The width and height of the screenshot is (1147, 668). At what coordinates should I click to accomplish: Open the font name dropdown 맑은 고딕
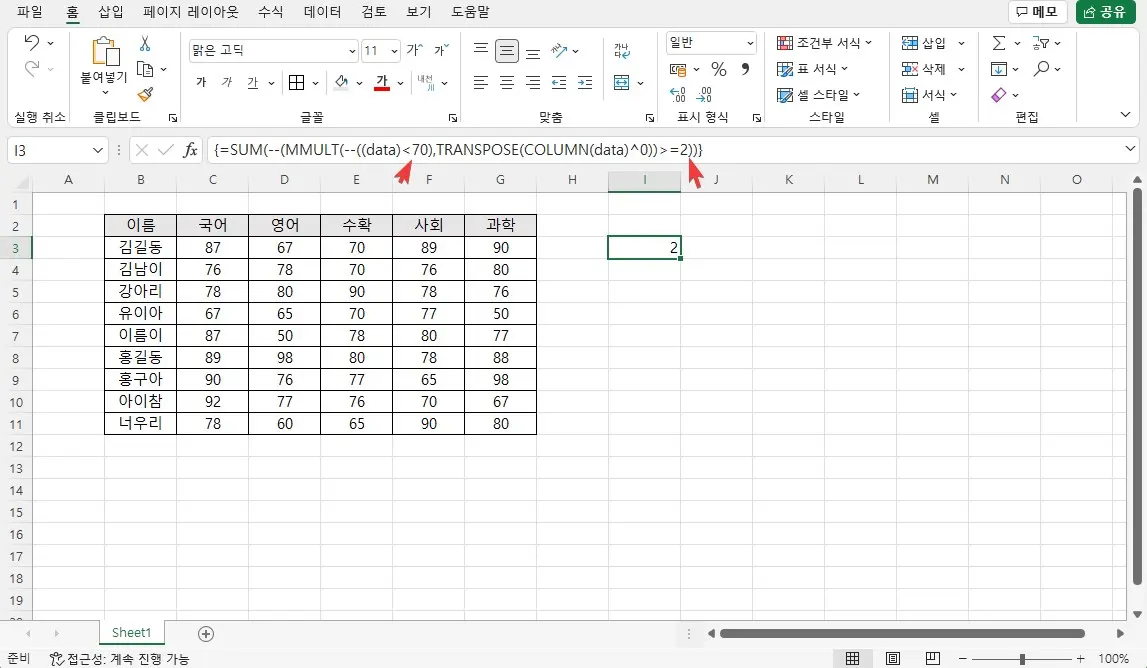pos(352,50)
